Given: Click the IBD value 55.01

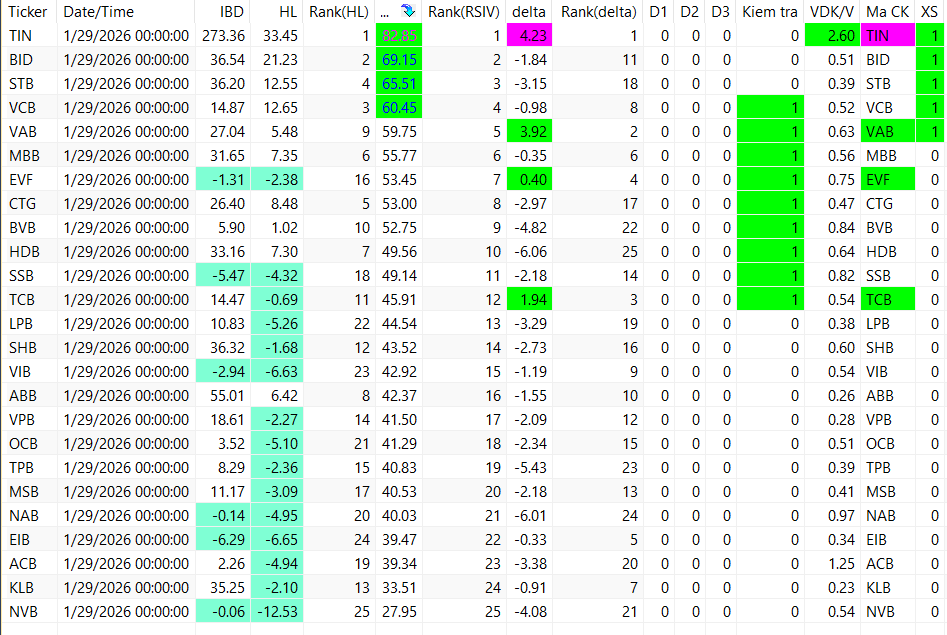Looking at the screenshot, I should (227, 396).
